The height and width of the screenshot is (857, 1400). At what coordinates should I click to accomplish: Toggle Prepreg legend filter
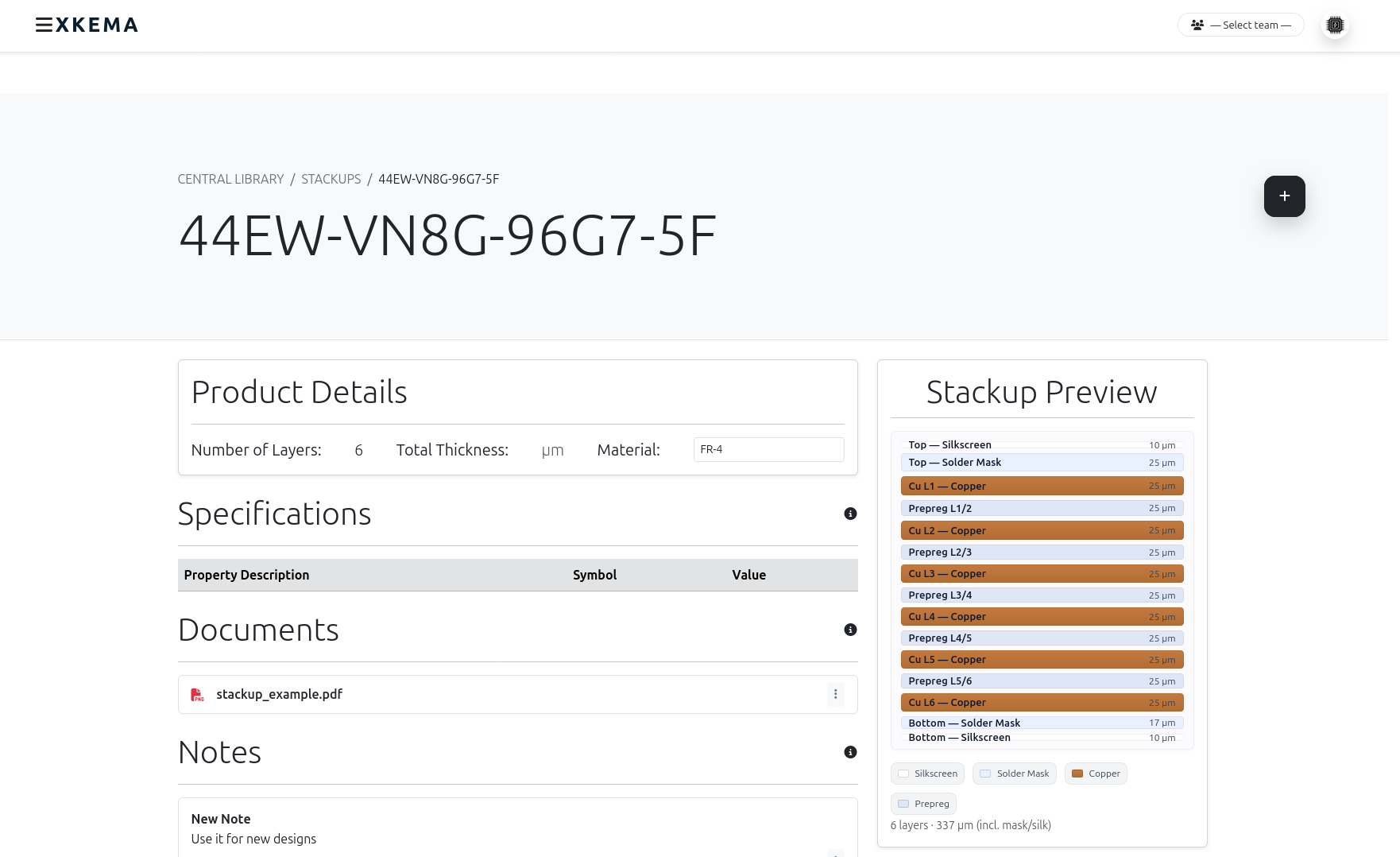tap(923, 804)
